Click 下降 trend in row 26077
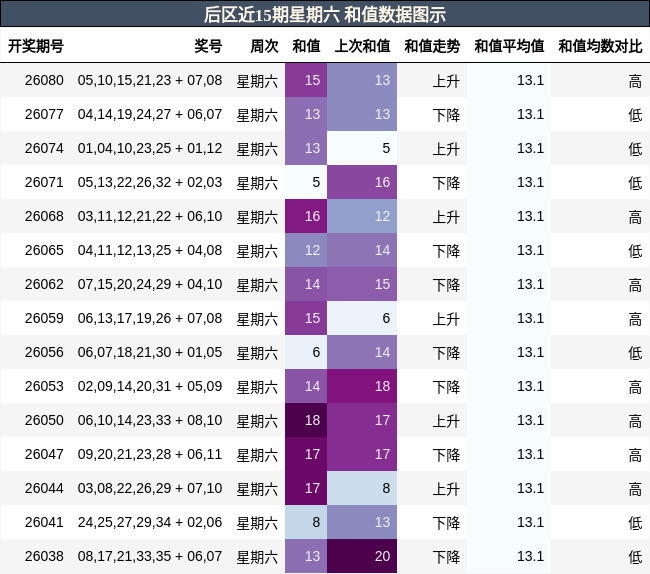The height and width of the screenshot is (574, 650). 446,115
